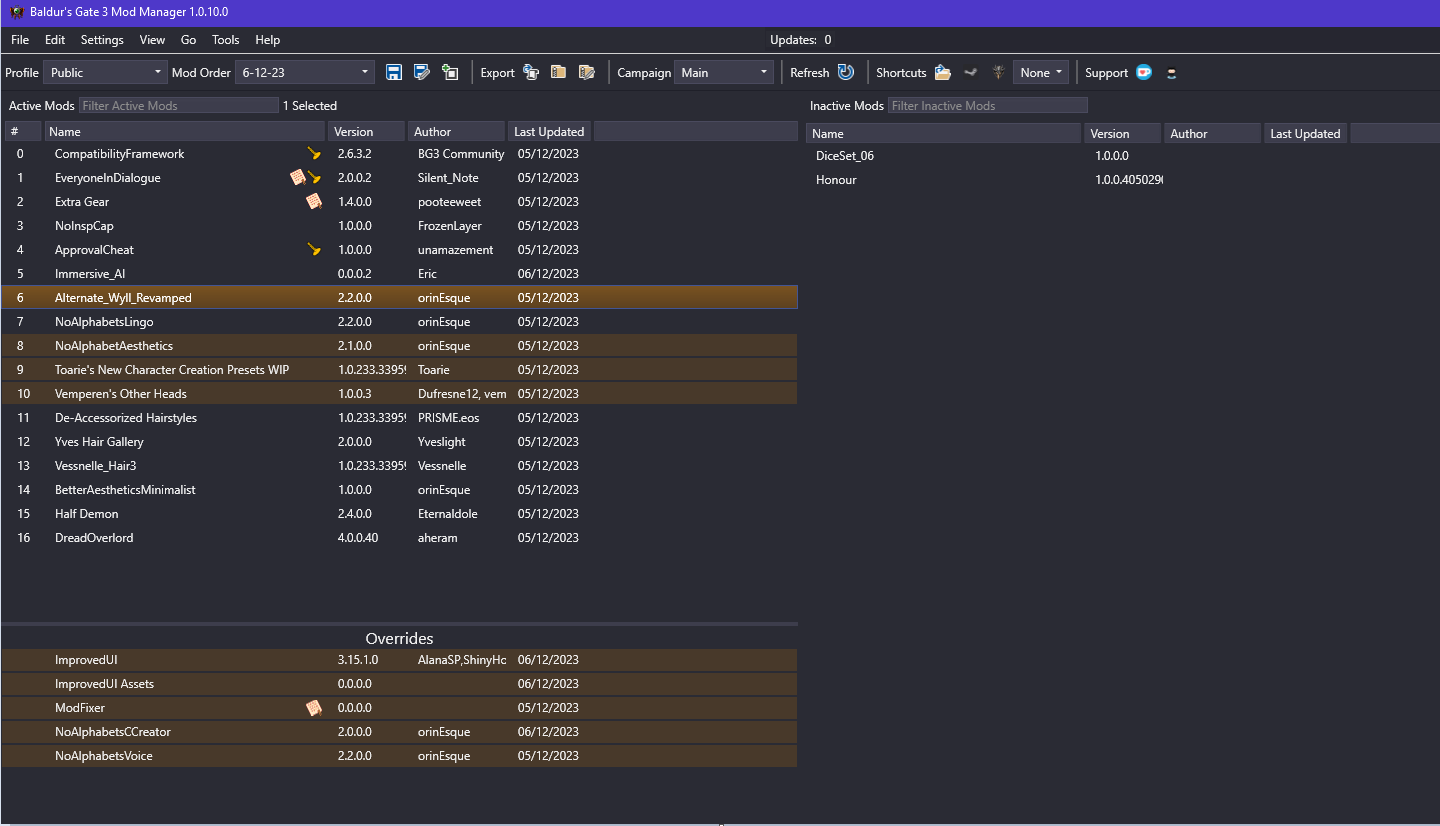Click the export archive as icon with pencil

pos(587,72)
